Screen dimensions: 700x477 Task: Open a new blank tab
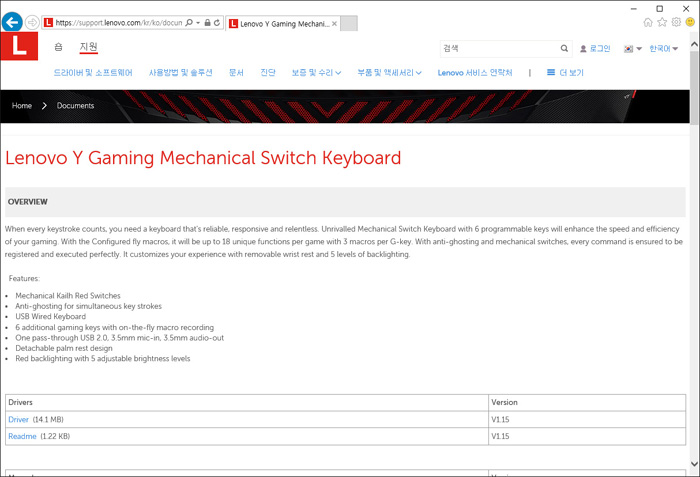coord(349,24)
